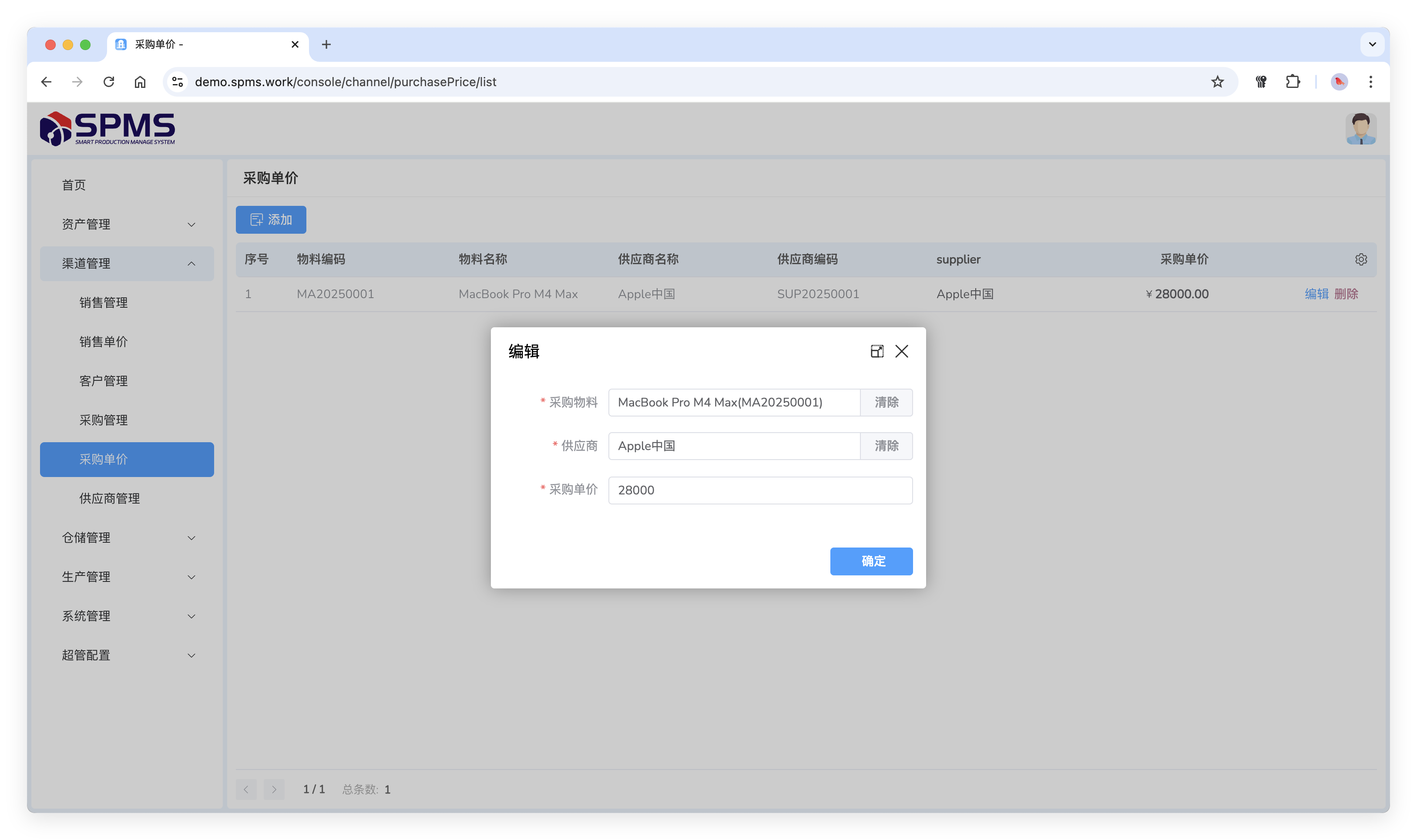Open the Chrome profile avatar
The width and height of the screenshot is (1417, 840).
(x=1339, y=82)
